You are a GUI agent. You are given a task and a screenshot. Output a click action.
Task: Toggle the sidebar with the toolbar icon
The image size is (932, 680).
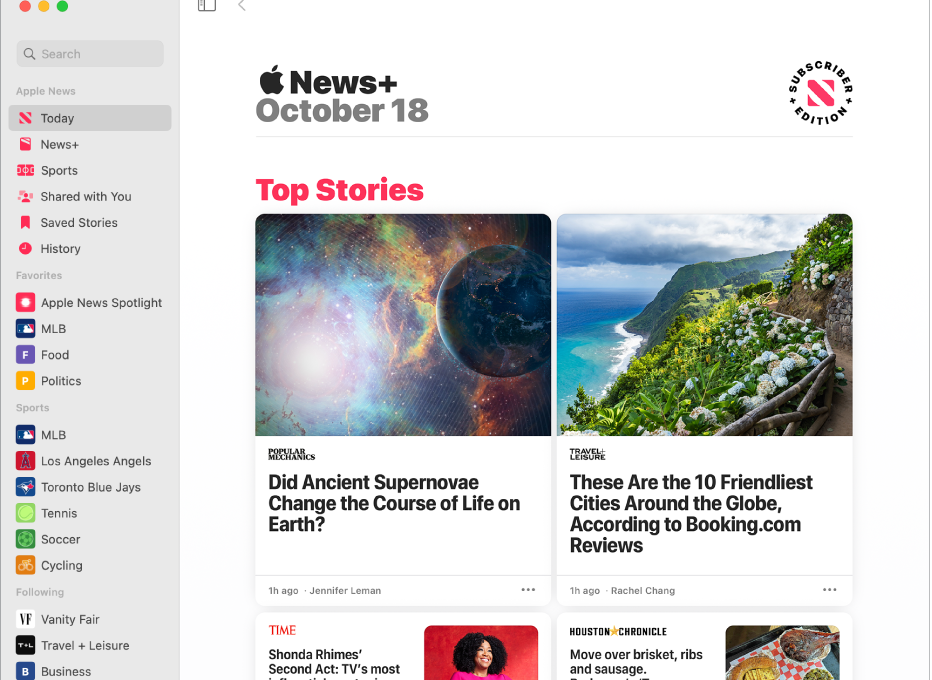pyautogui.click(x=207, y=5)
